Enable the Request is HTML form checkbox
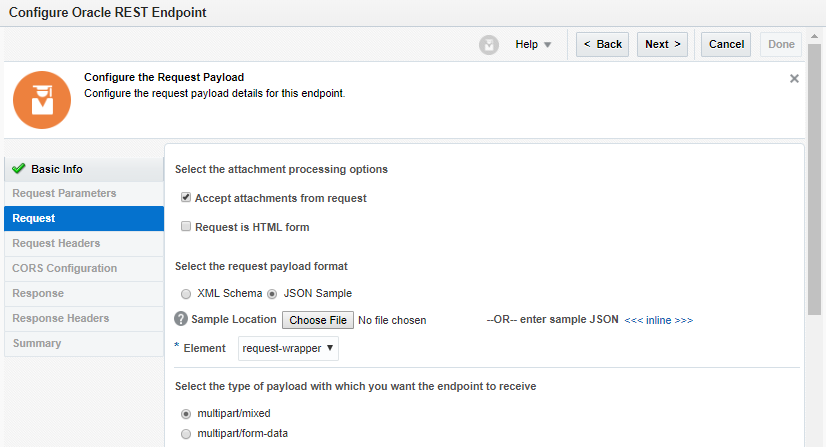 186,227
